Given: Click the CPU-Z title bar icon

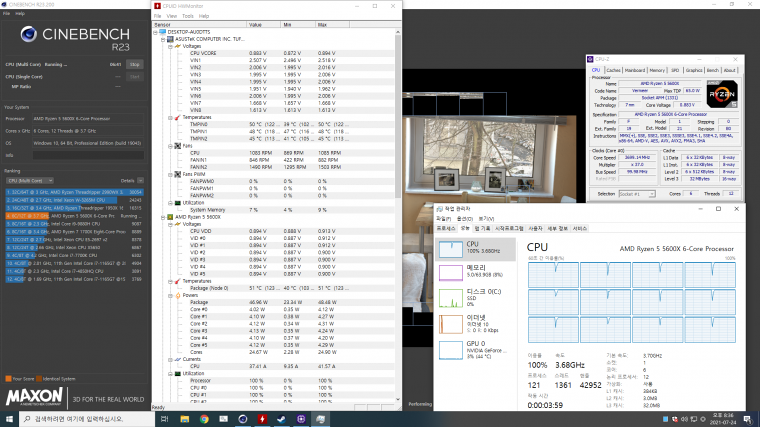Looking at the screenshot, I should pos(590,59).
